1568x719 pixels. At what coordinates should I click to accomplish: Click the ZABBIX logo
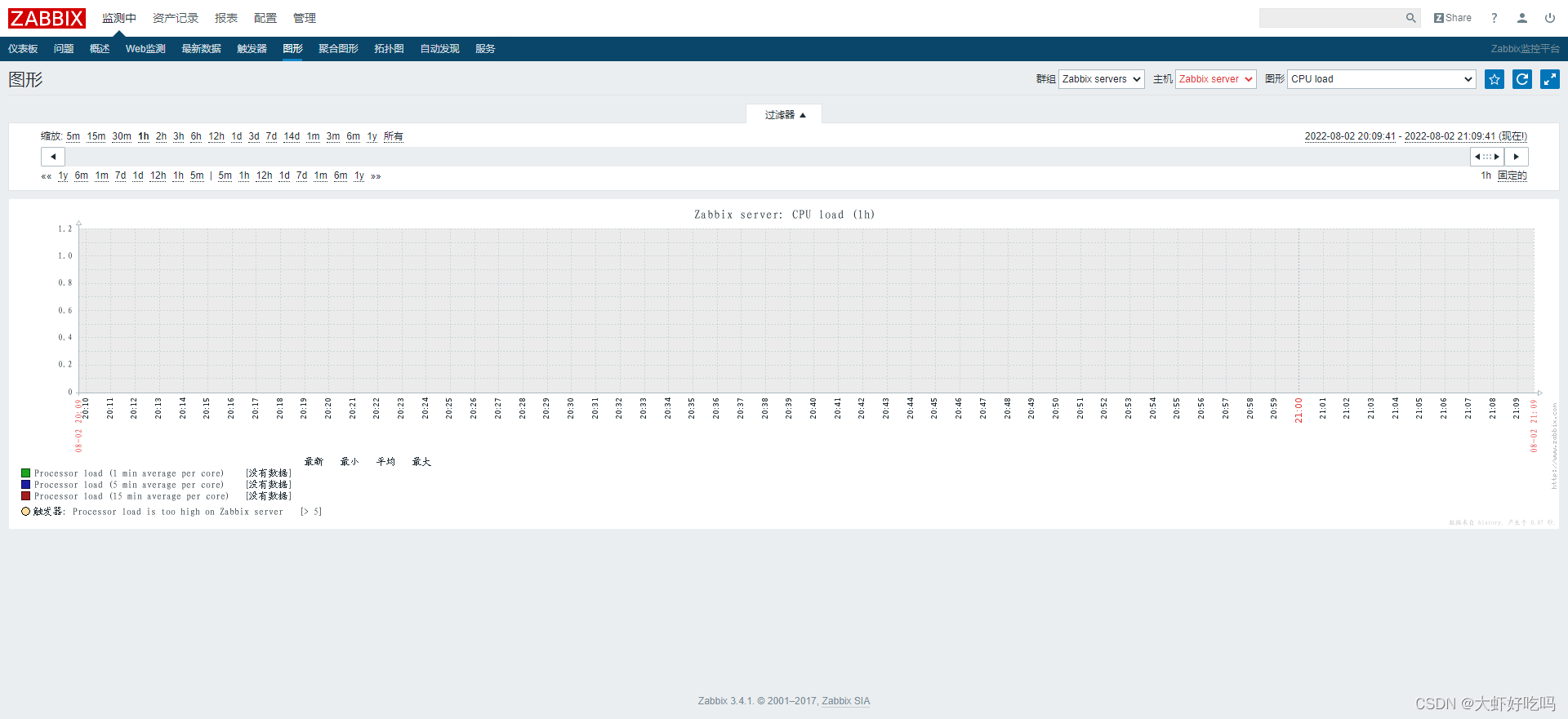click(x=47, y=18)
